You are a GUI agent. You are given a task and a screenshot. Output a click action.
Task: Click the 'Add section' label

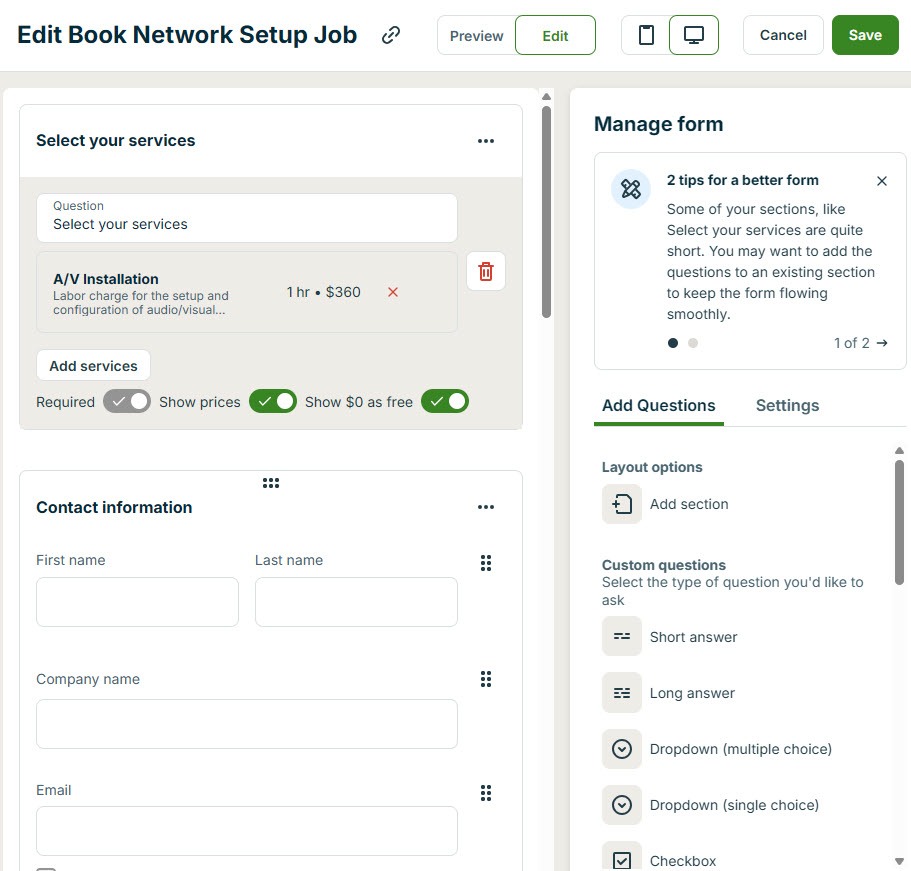point(688,504)
